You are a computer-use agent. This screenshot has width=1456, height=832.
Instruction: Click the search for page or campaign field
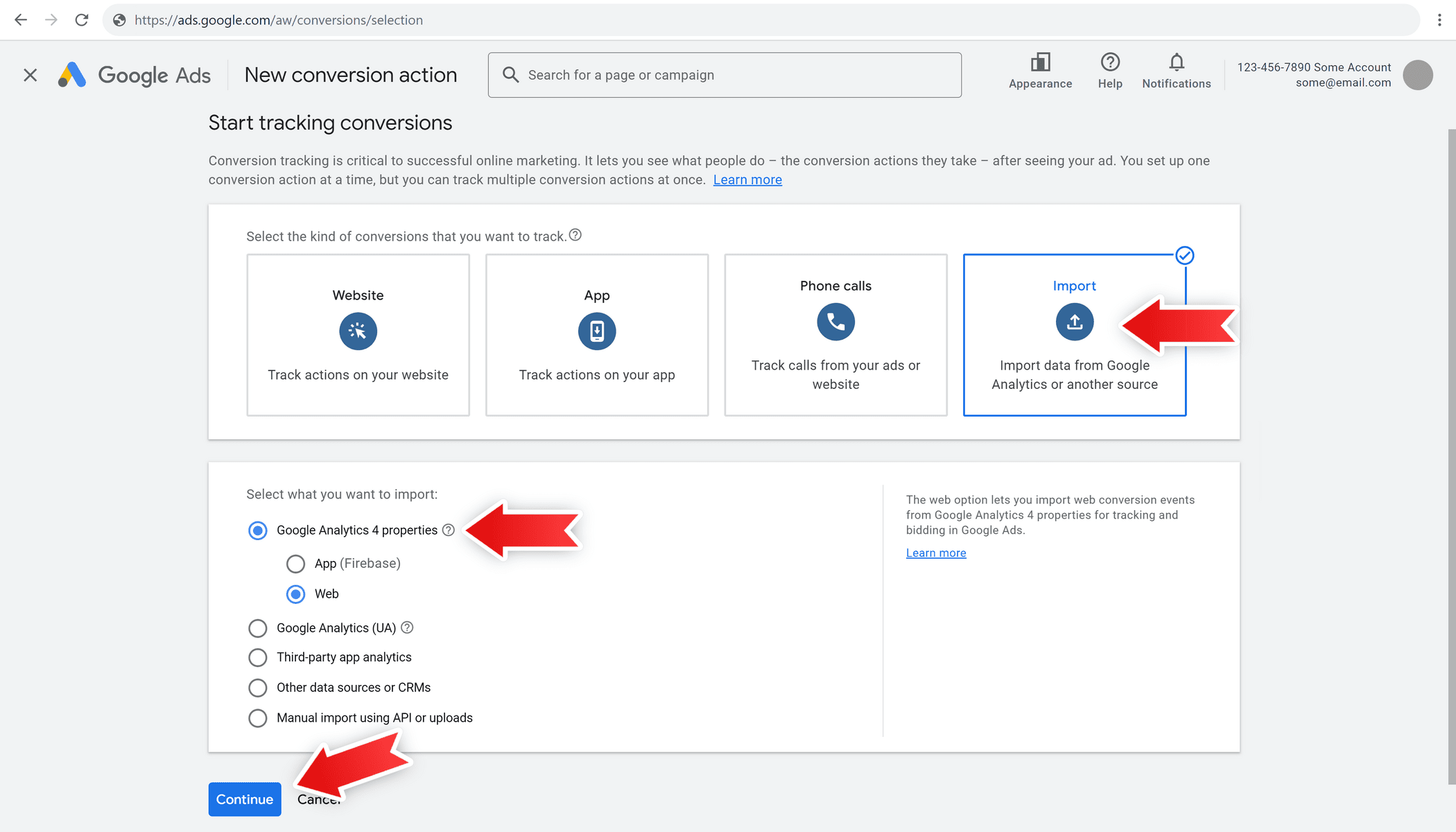pyautogui.click(x=724, y=75)
